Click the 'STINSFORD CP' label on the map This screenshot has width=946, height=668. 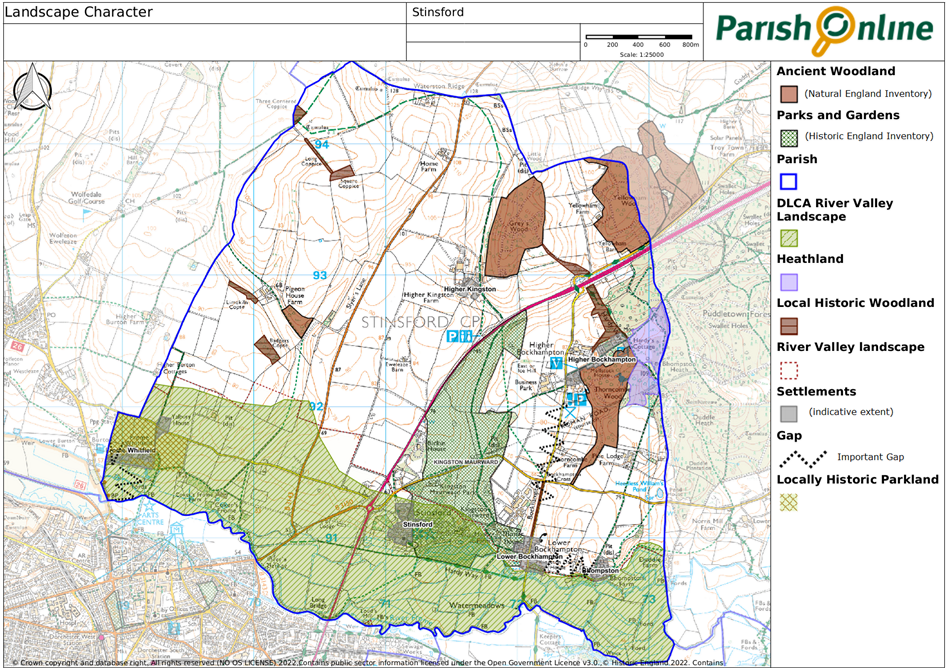(x=422, y=322)
